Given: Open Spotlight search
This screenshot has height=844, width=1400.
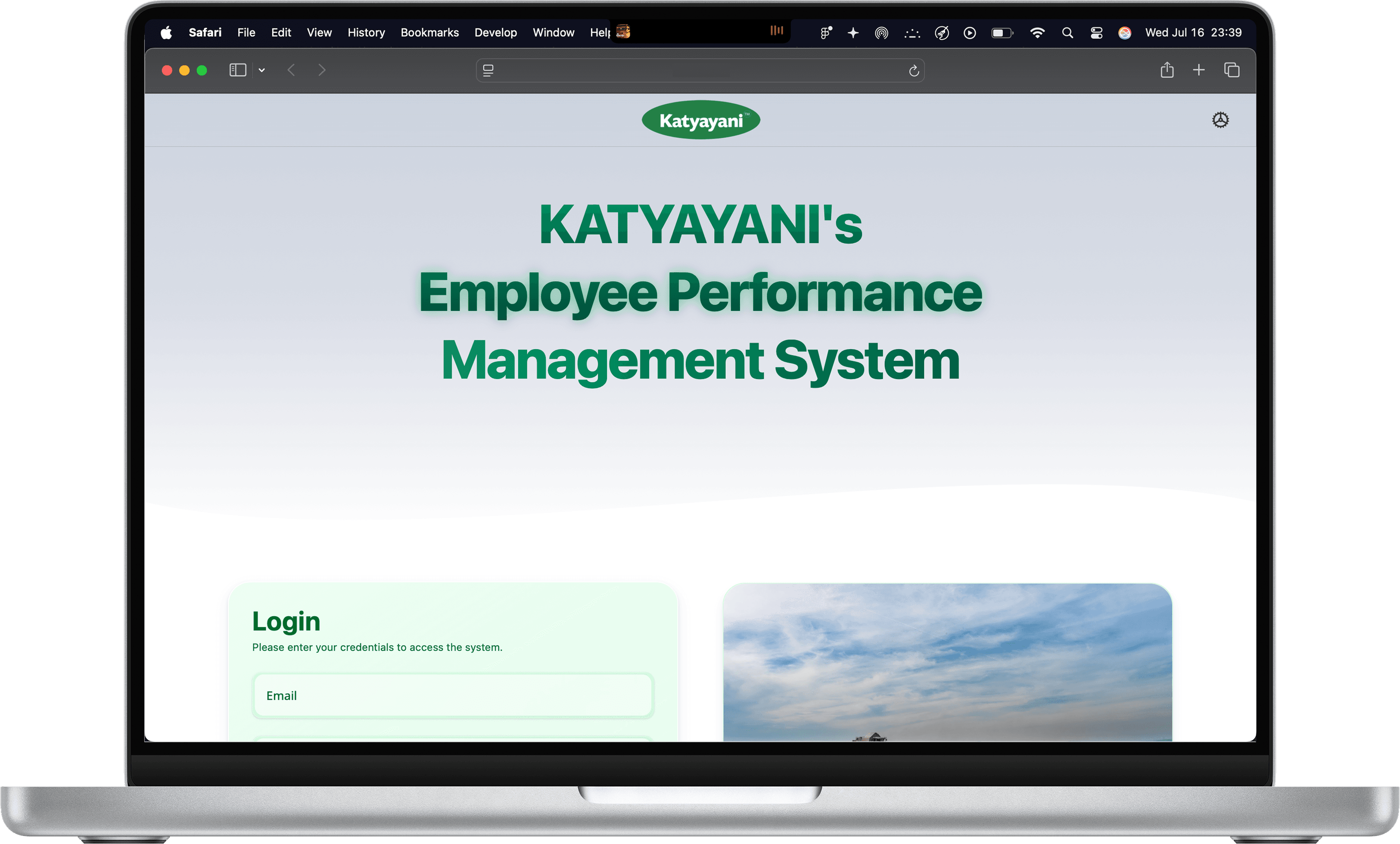Looking at the screenshot, I should (x=1067, y=33).
